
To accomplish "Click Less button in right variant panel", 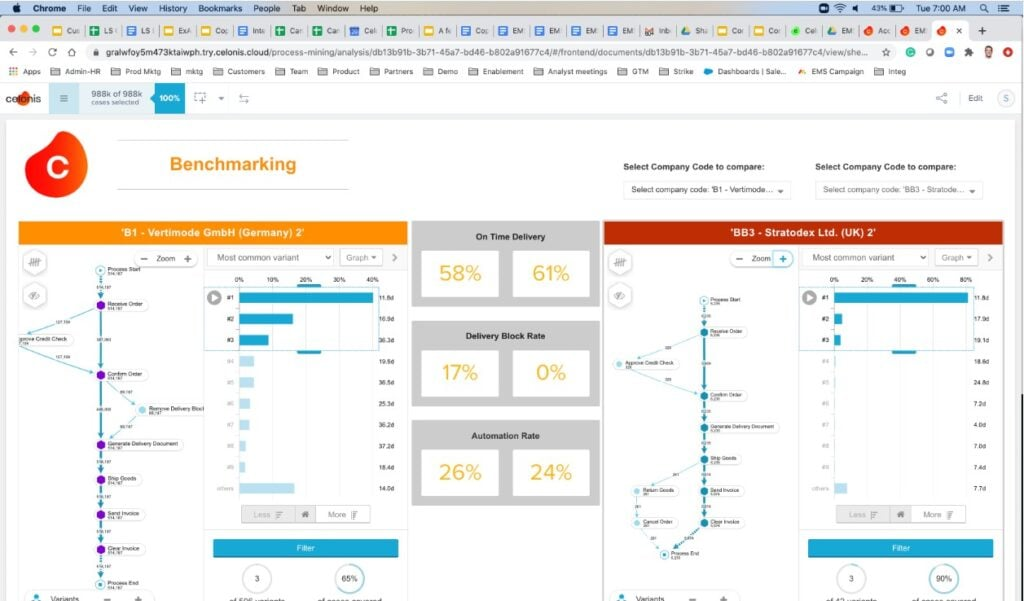I will (x=863, y=515).
